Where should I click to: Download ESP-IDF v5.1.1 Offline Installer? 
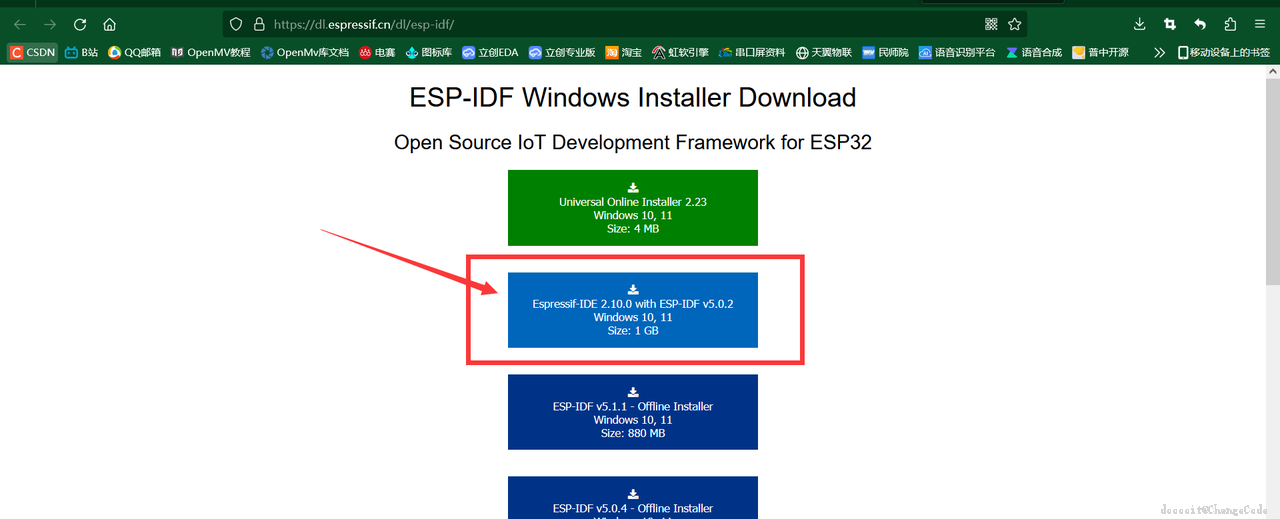click(633, 412)
